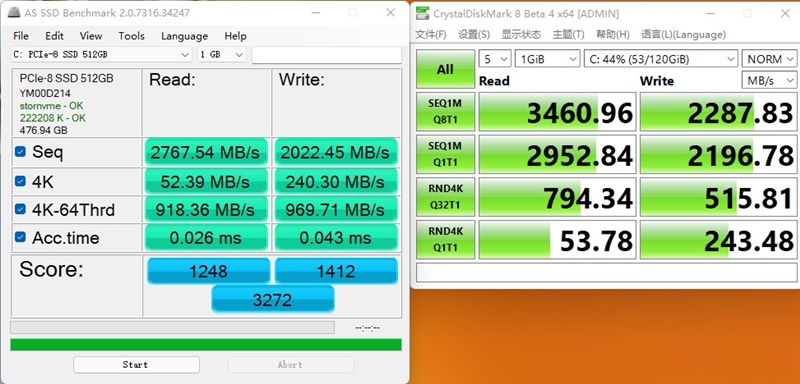Click the 4K-64Thrd read result 918.36 MB/s

point(206,210)
